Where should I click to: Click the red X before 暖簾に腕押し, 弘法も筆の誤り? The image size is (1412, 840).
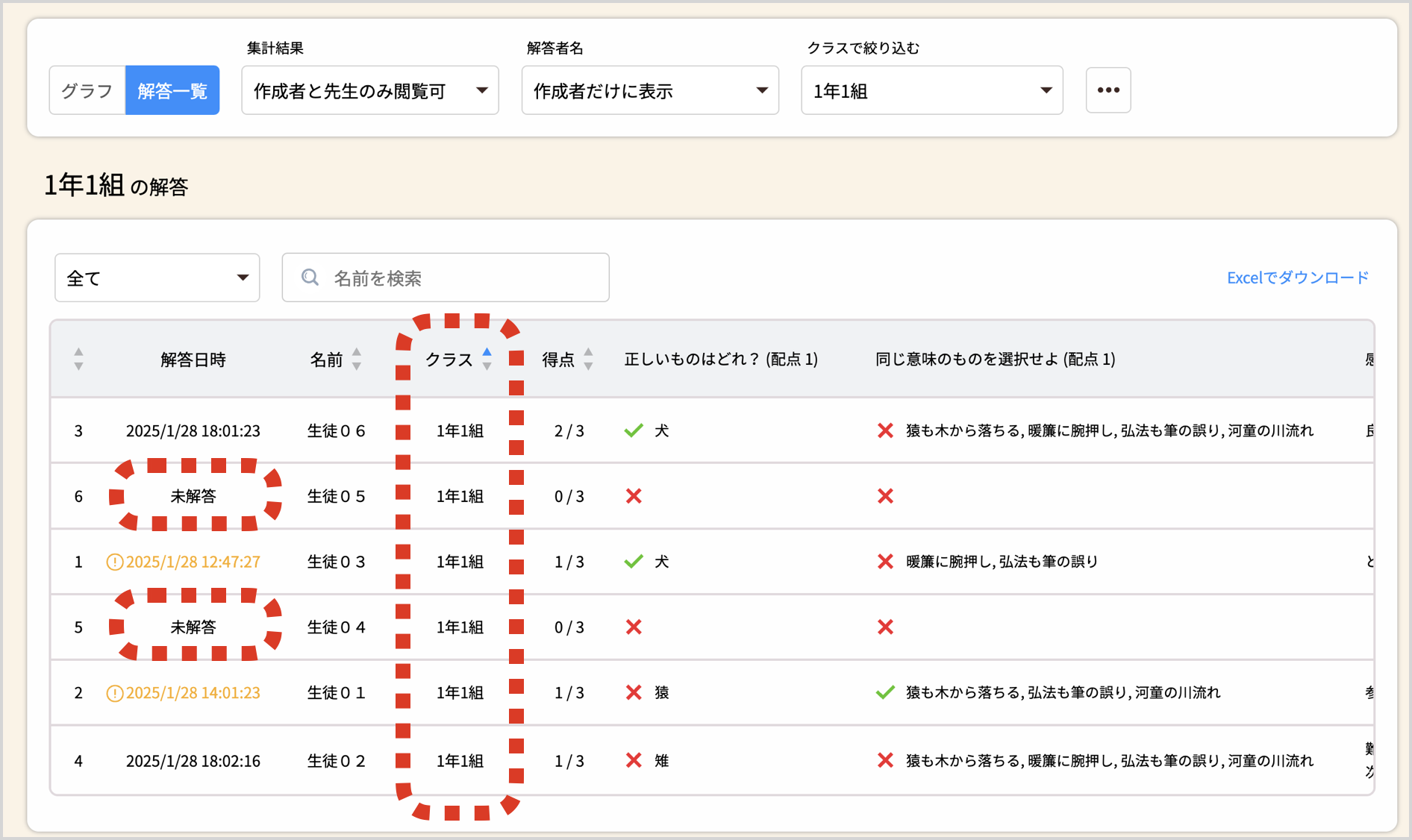click(x=885, y=561)
